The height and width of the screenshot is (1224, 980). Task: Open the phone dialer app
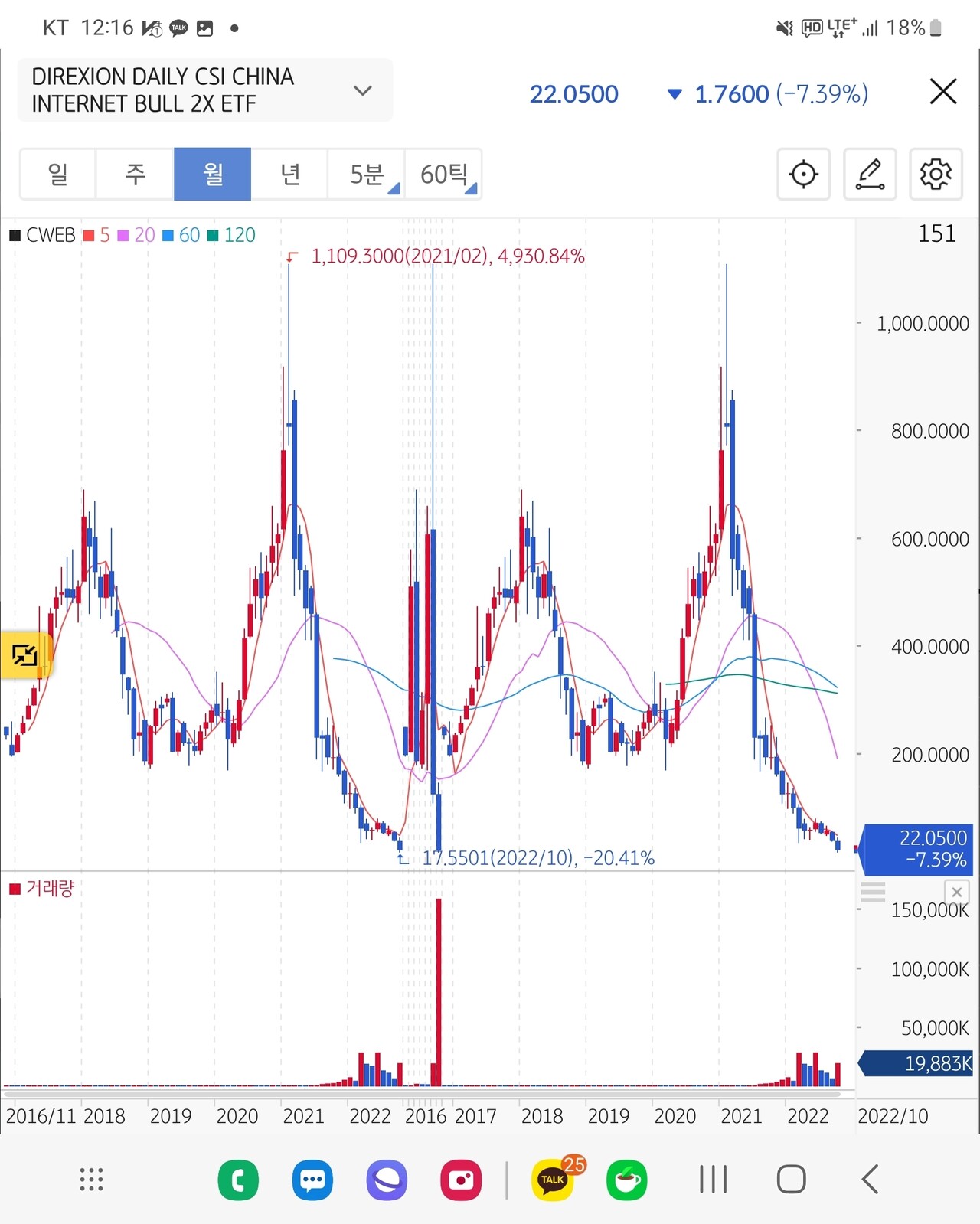238,1180
